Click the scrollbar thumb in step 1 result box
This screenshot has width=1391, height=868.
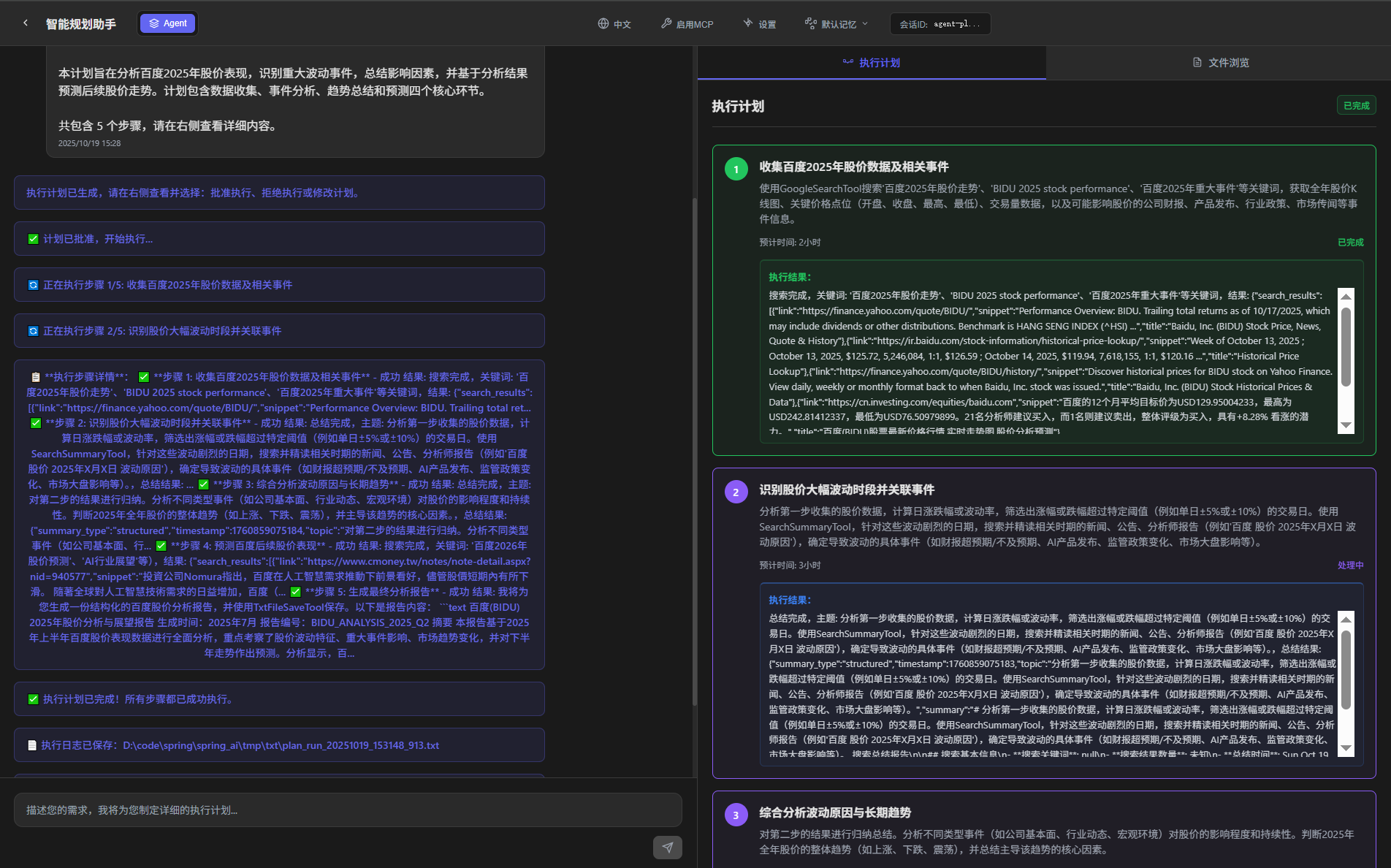[1346, 347]
